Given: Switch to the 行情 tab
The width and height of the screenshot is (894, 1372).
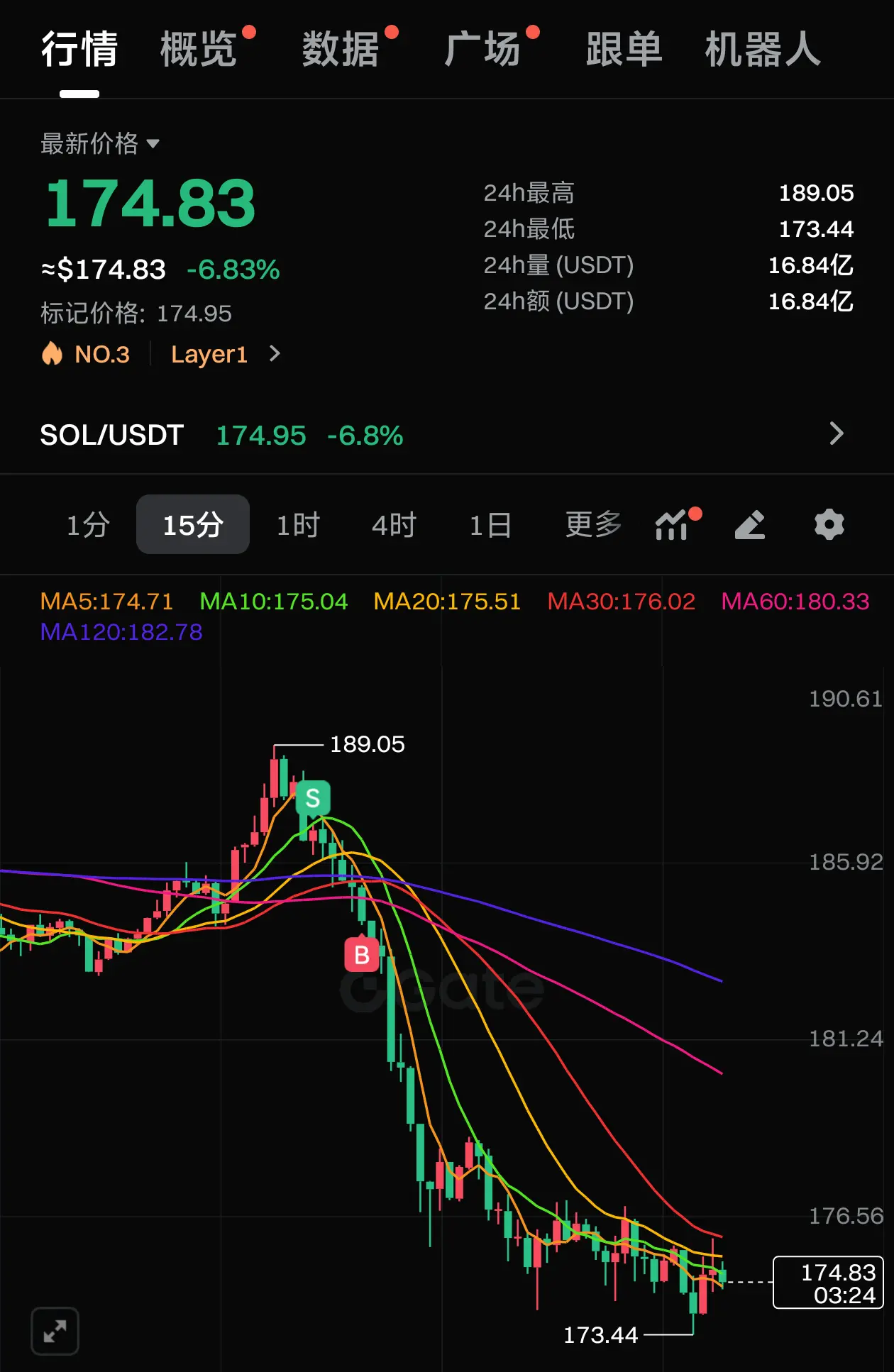Looking at the screenshot, I should pos(79,49).
